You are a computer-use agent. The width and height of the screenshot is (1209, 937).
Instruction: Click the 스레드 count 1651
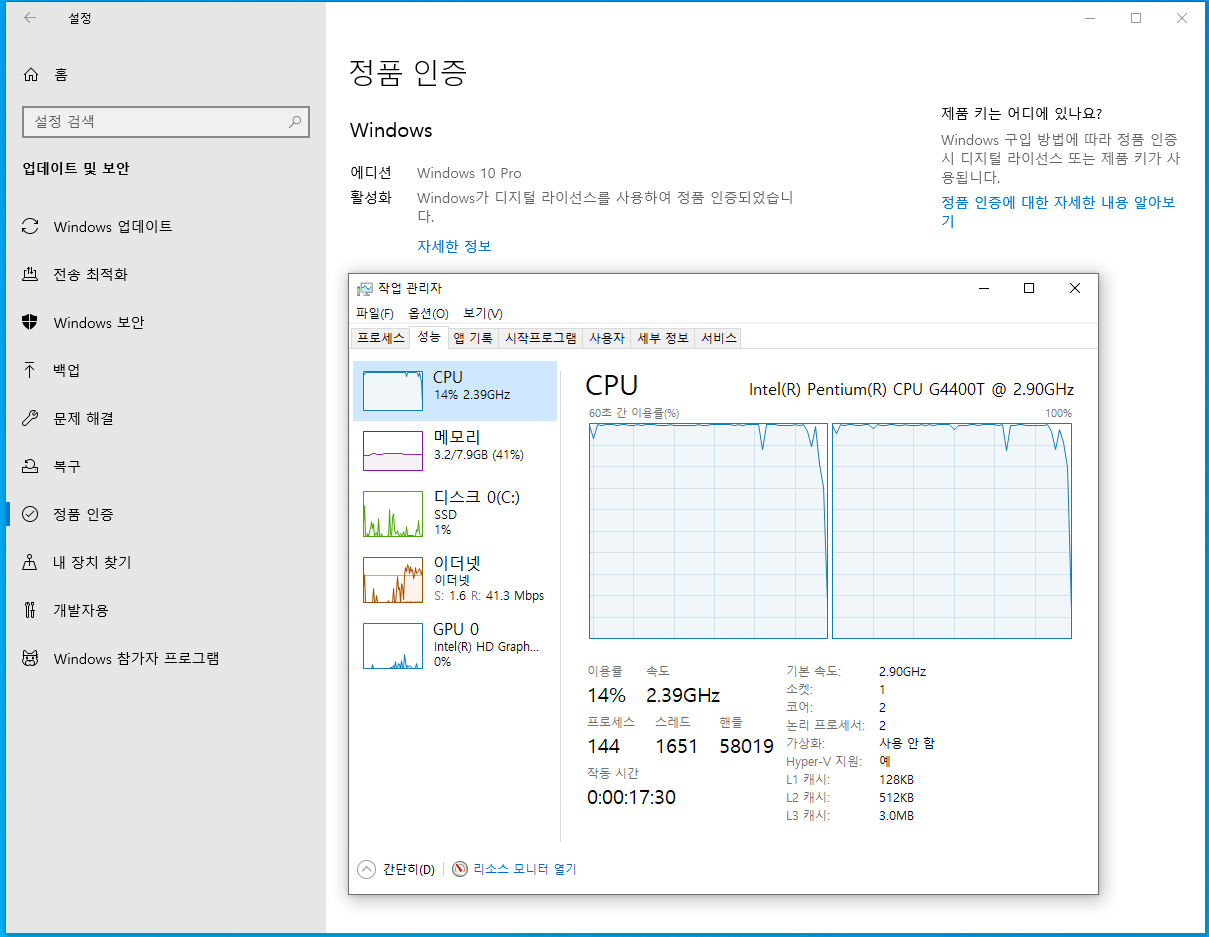click(676, 746)
